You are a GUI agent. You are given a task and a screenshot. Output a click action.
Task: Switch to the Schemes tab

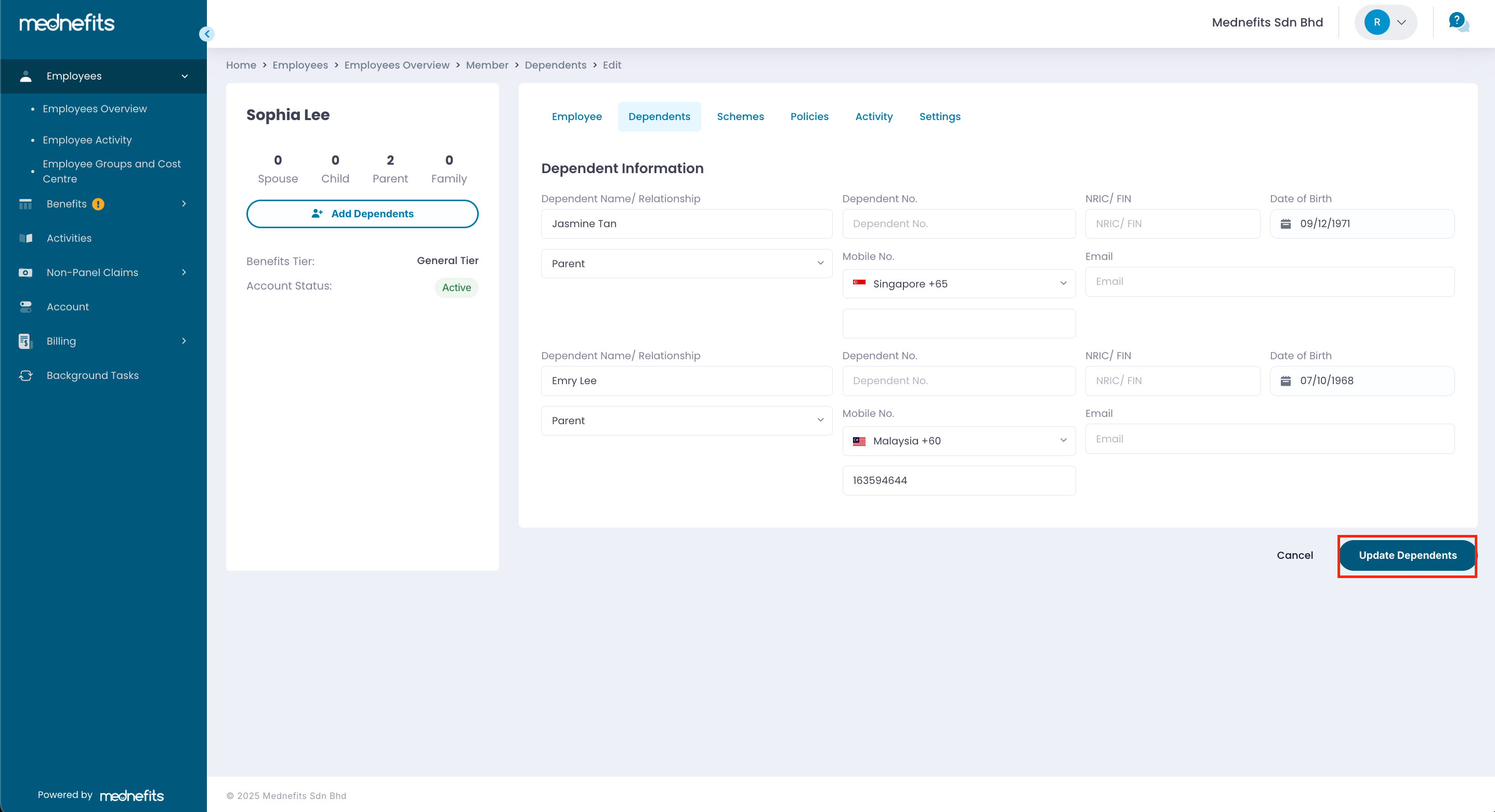tap(740, 116)
